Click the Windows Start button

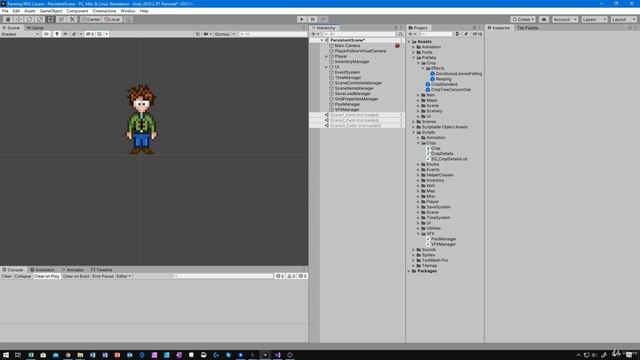pos(6,355)
